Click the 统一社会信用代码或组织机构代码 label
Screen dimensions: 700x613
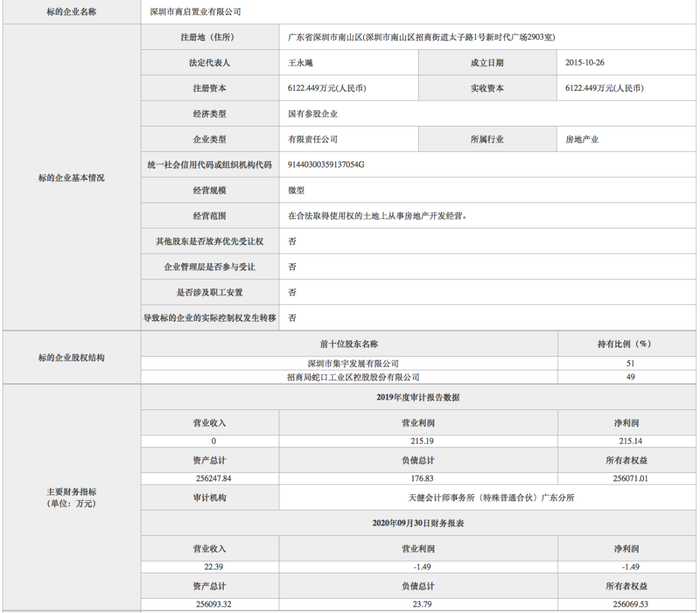(x=210, y=165)
